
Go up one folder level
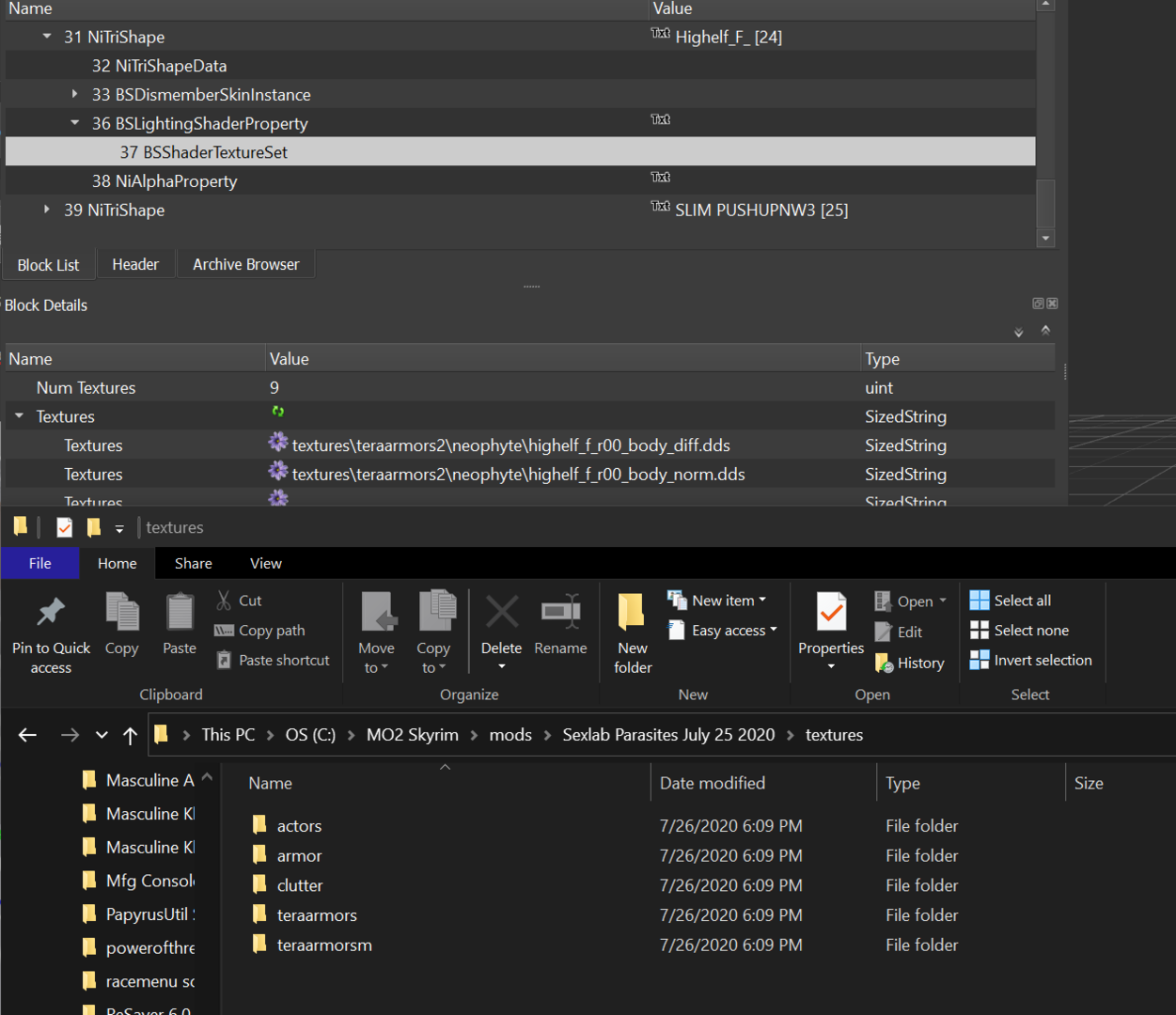click(x=130, y=735)
